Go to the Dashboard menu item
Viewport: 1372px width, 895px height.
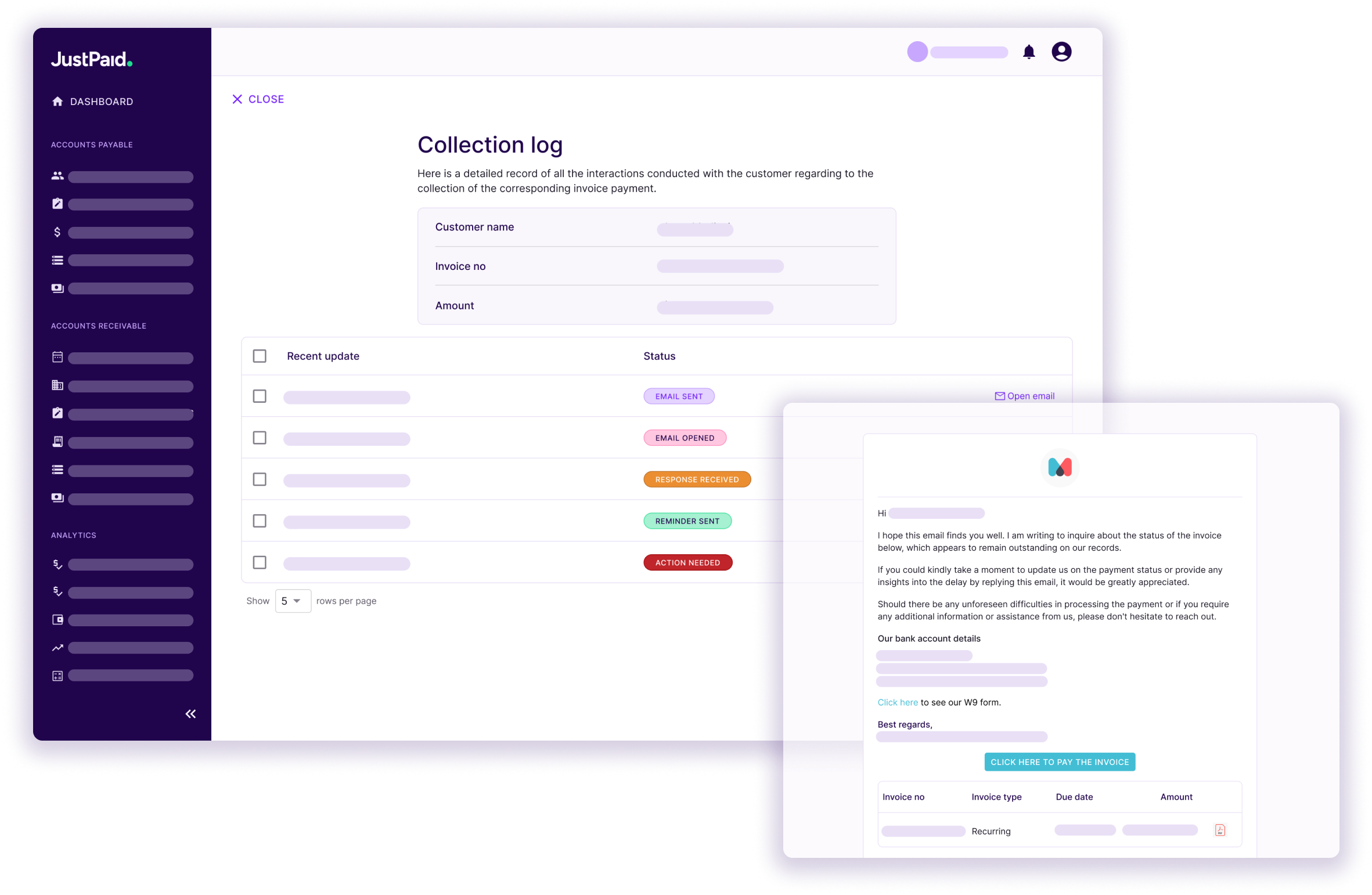click(x=100, y=101)
